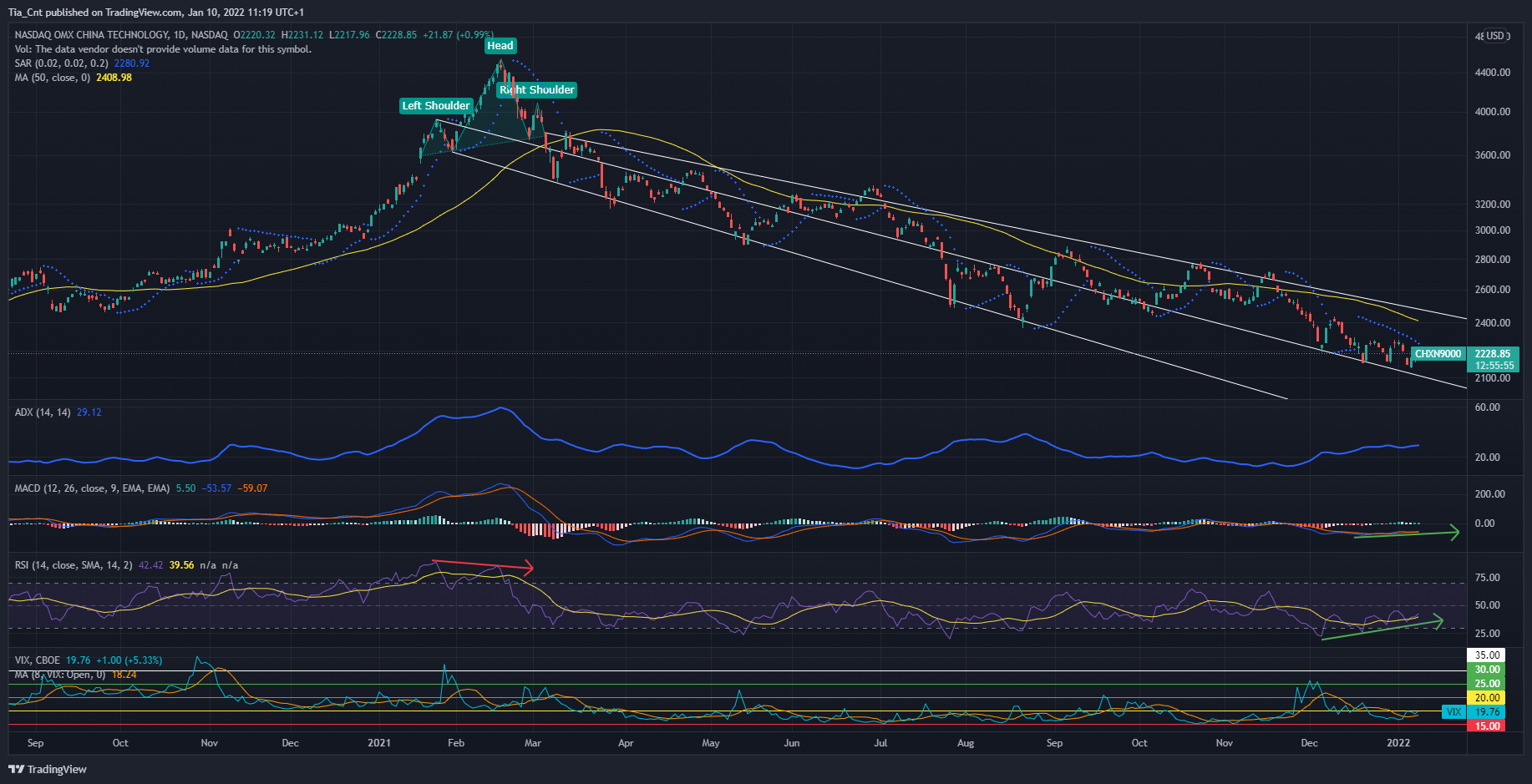Click the VIX MA value 18.24
Viewport: 1532px width, 784px height.
point(124,675)
